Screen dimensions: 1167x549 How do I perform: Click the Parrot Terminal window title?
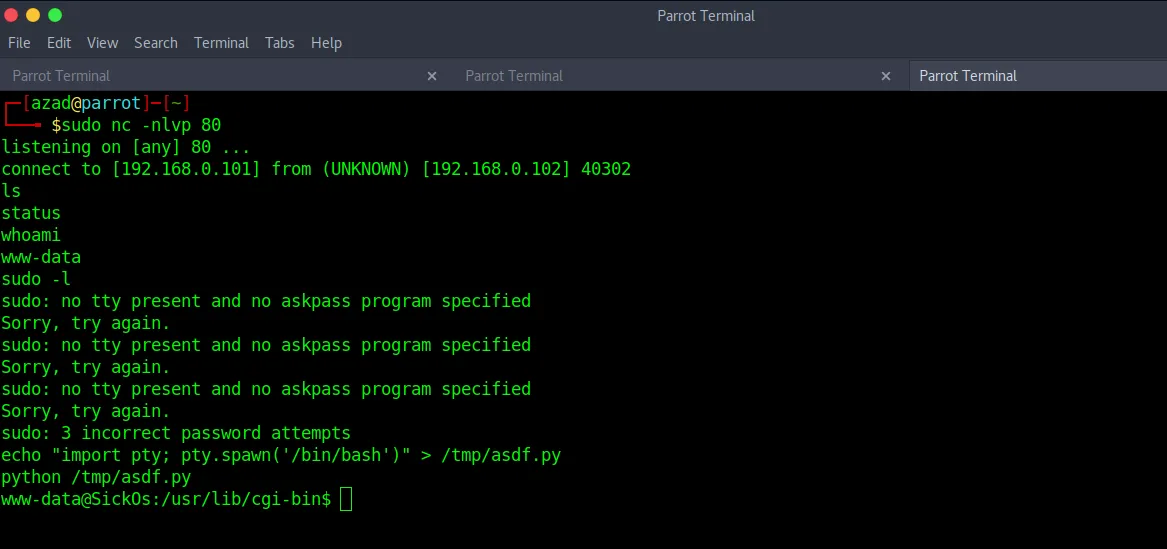point(706,16)
